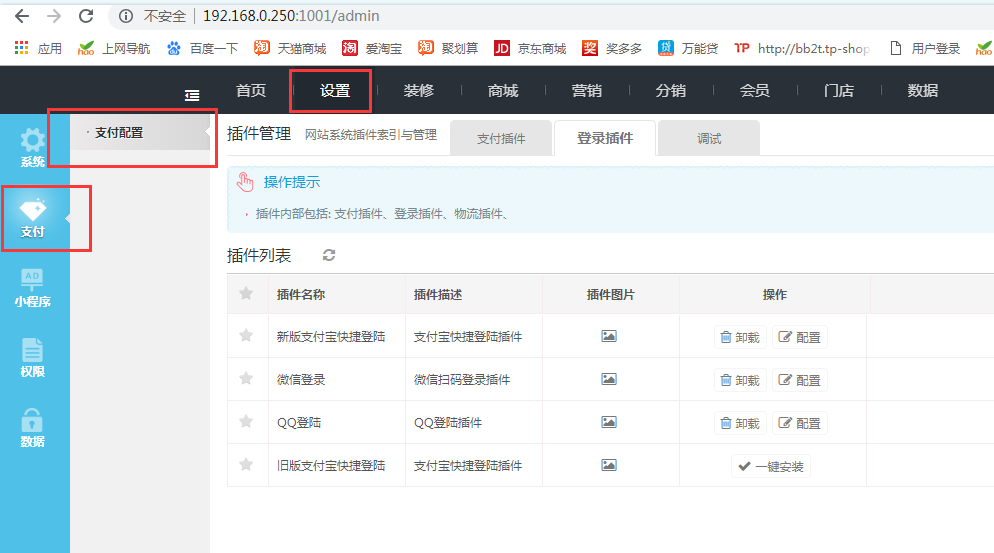Open the 系统 gear icon in sidebar

tap(33, 146)
